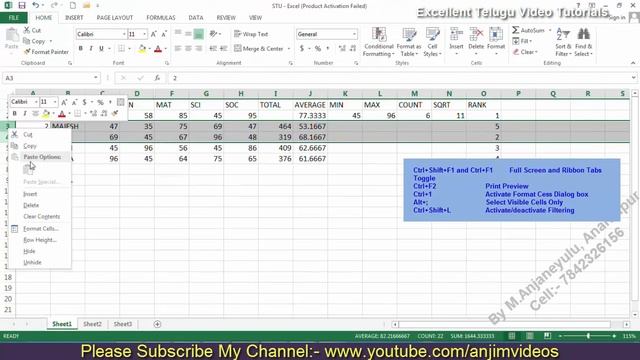Switch to the INSERT tab
The image size is (640, 360).
74,18
